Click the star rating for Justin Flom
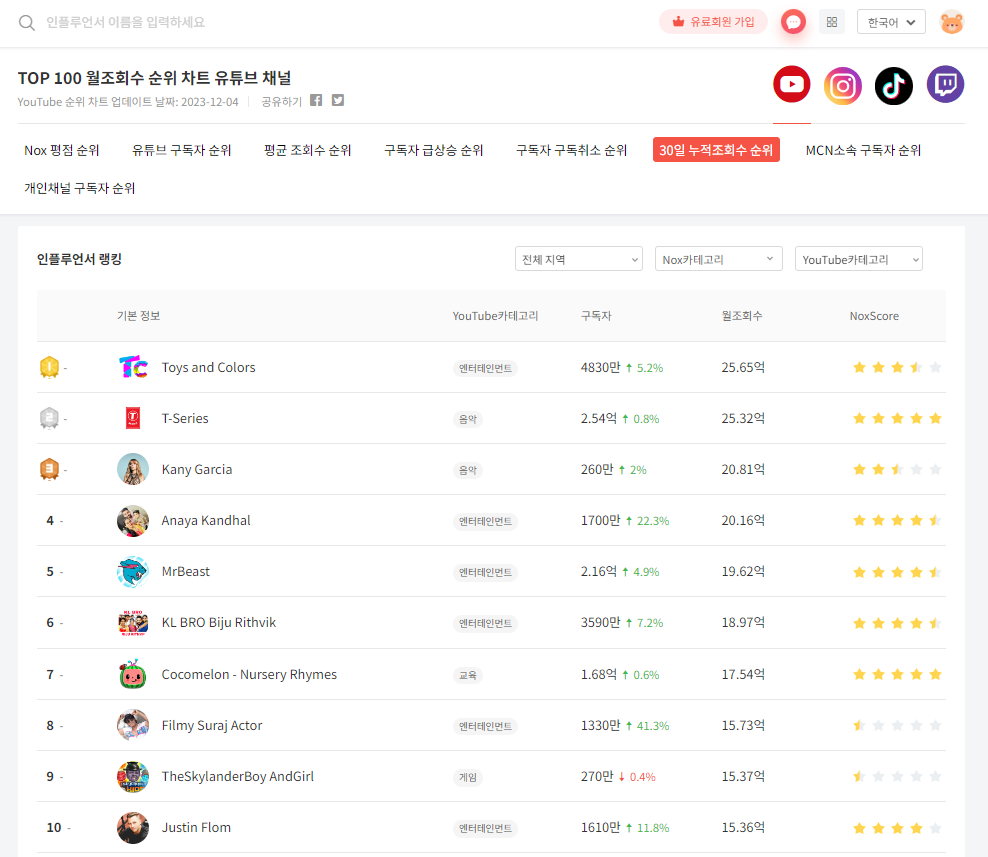The height and width of the screenshot is (857, 988). click(897, 828)
